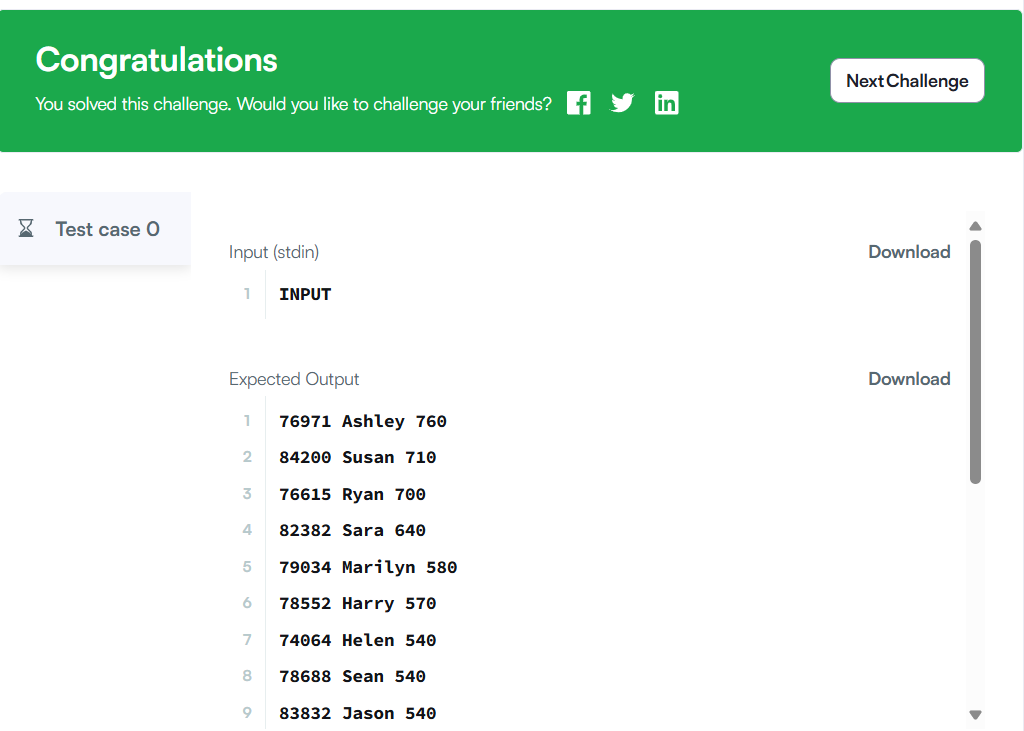Click output line 79034 Marilyn 580

[x=368, y=567]
